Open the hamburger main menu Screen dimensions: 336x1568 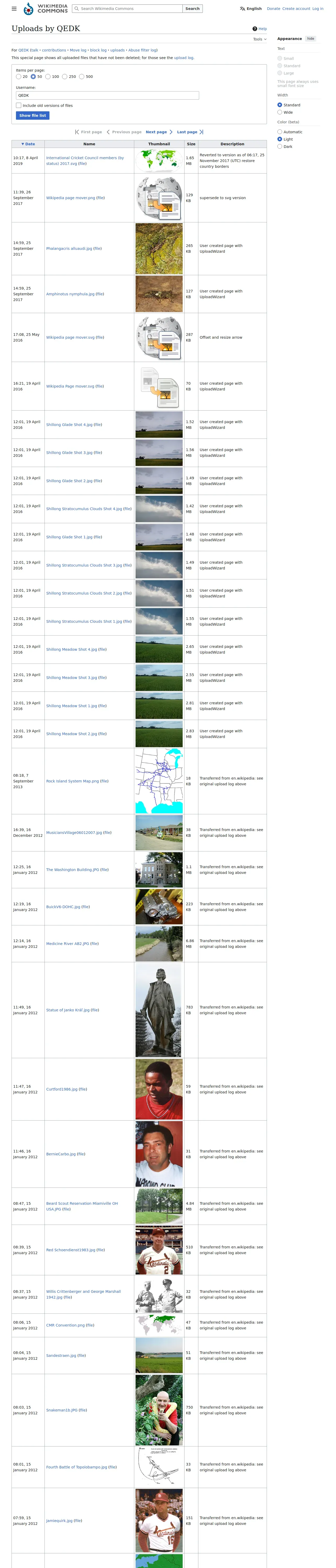(x=14, y=9)
